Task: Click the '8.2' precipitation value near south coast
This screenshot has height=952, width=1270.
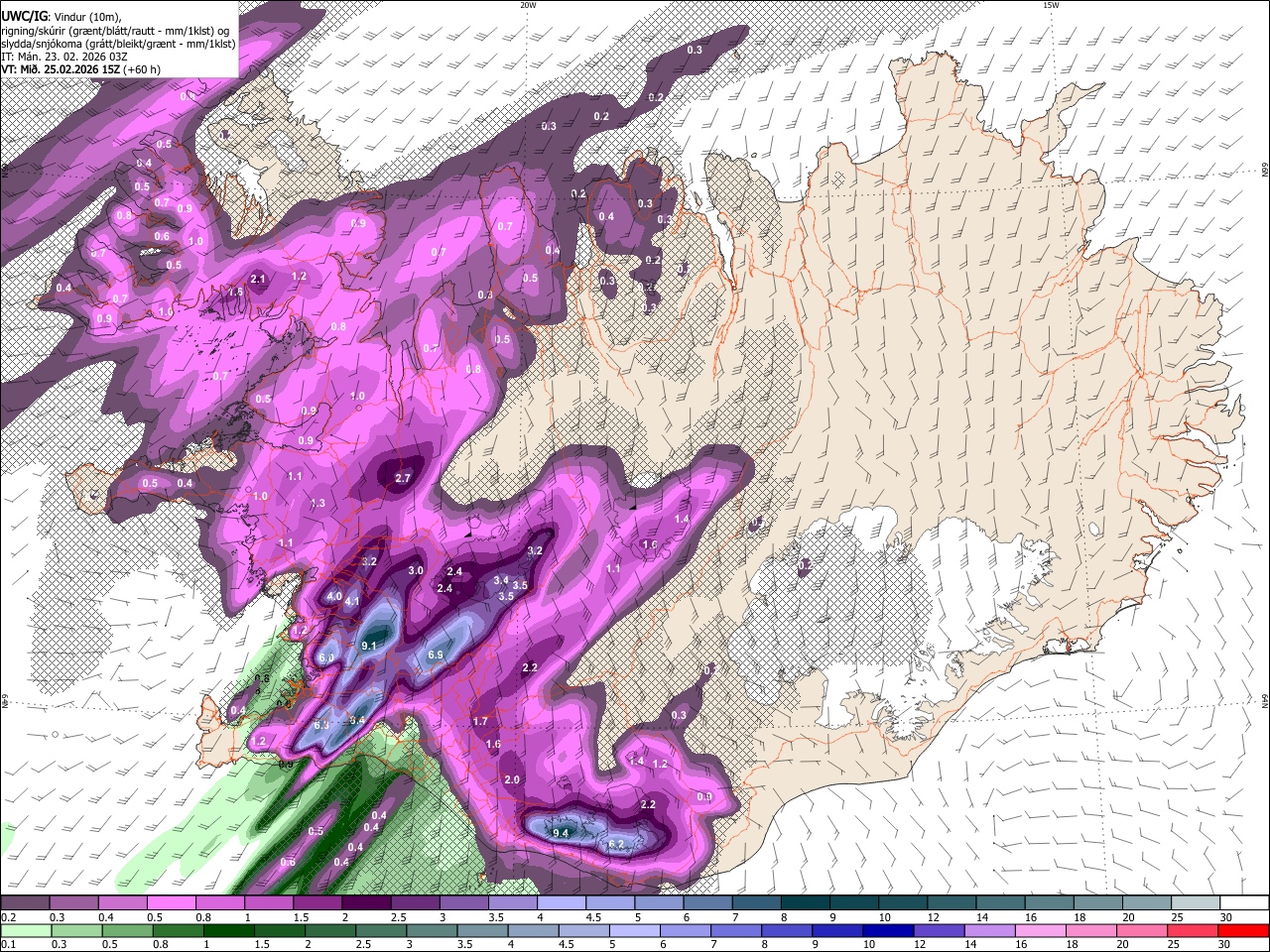Action: [x=616, y=844]
